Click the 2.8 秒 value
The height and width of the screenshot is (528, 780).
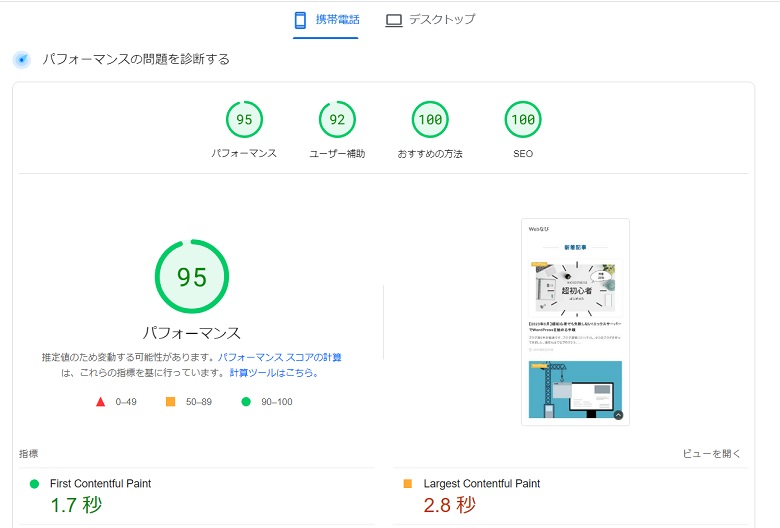[450, 505]
